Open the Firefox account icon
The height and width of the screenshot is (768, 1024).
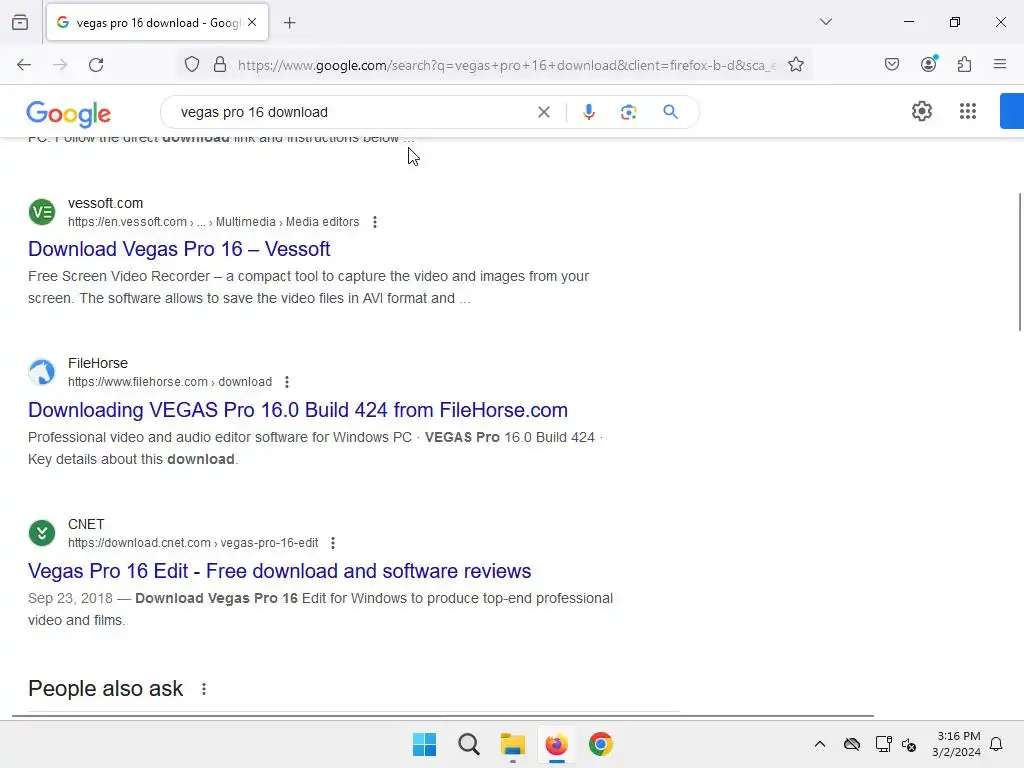[x=929, y=64]
